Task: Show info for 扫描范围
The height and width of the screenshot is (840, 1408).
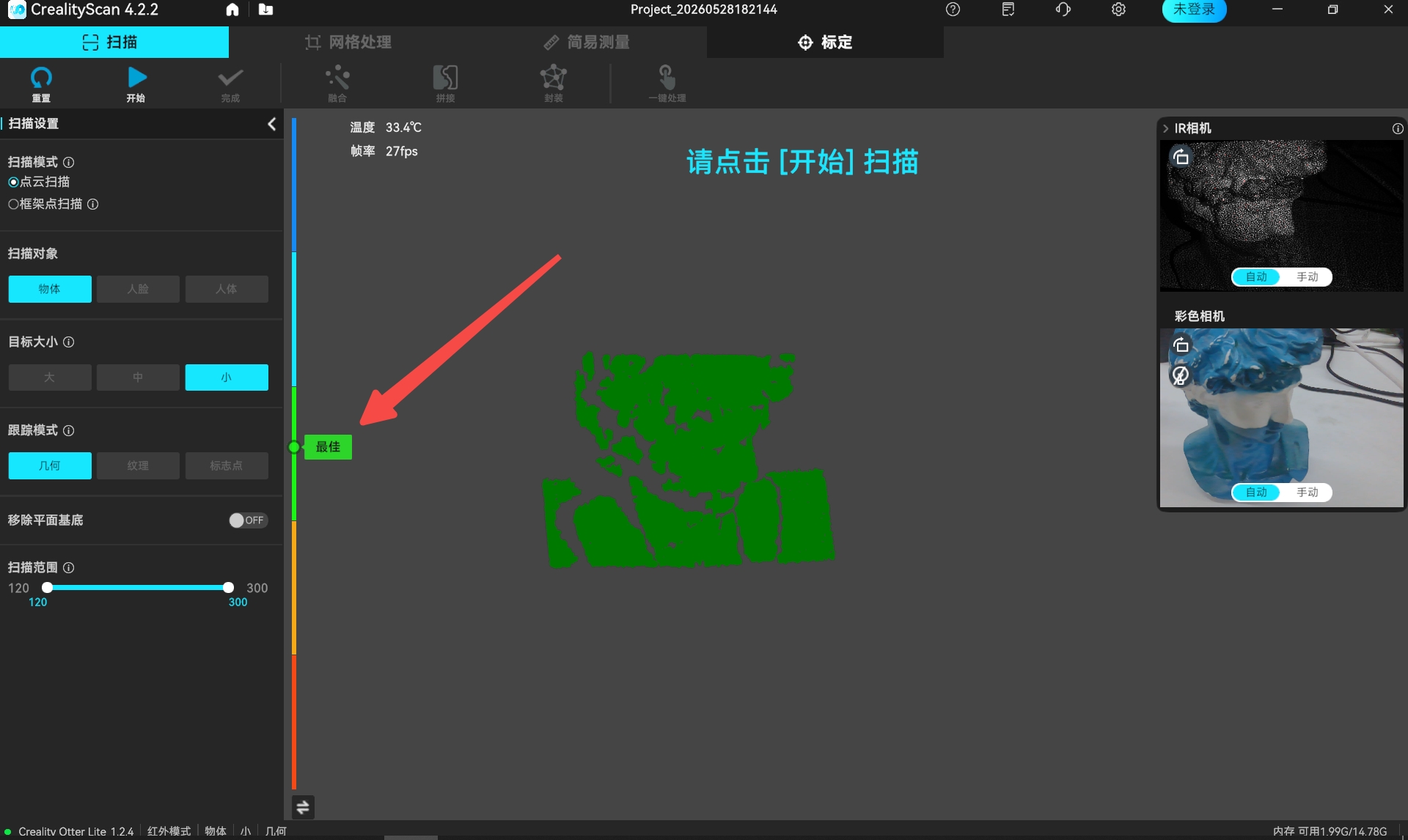Action: tap(68, 567)
